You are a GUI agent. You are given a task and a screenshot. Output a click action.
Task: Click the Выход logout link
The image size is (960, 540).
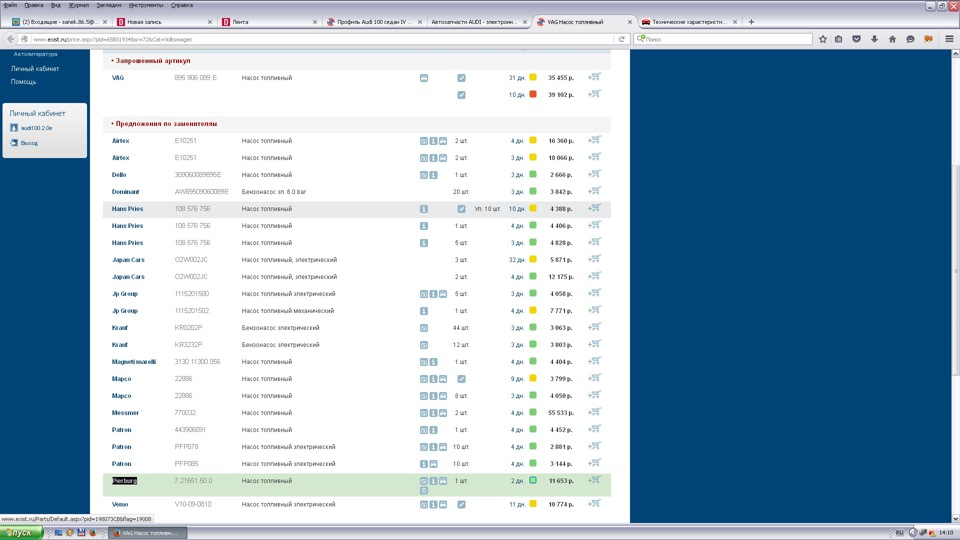coord(29,143)
